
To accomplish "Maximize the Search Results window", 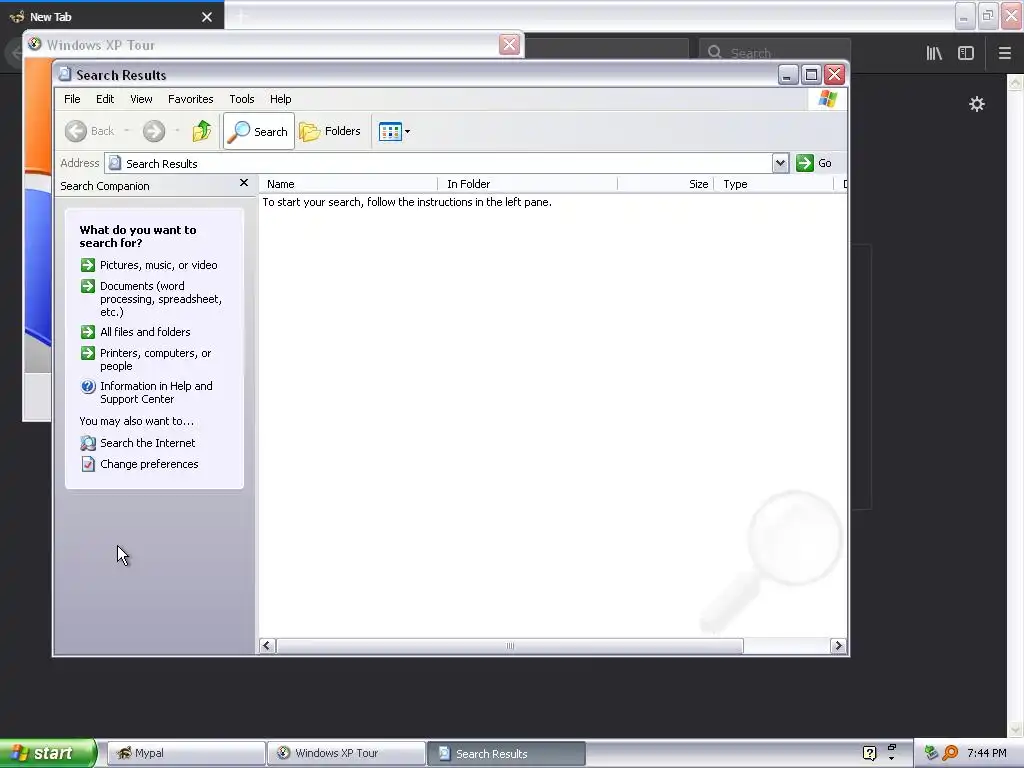I will click(811, 75).
